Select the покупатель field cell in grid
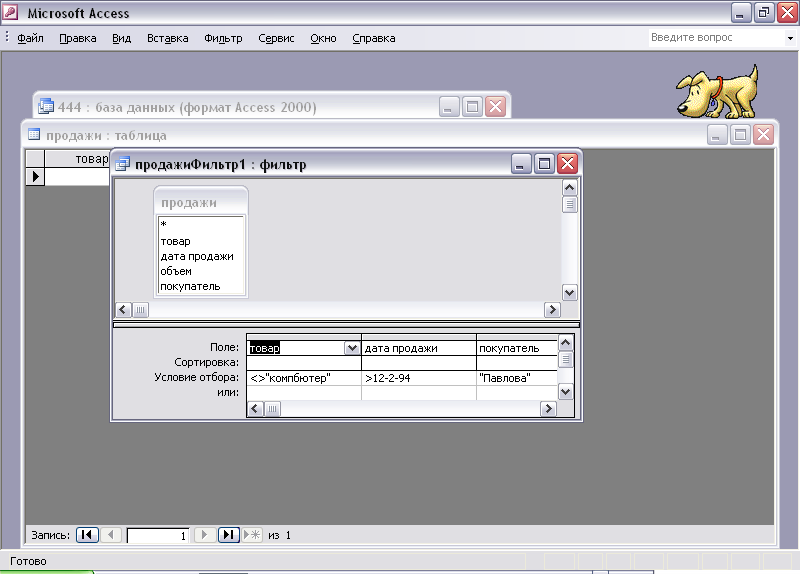Screen dimensions: 800x574 [x=517, y=348]
